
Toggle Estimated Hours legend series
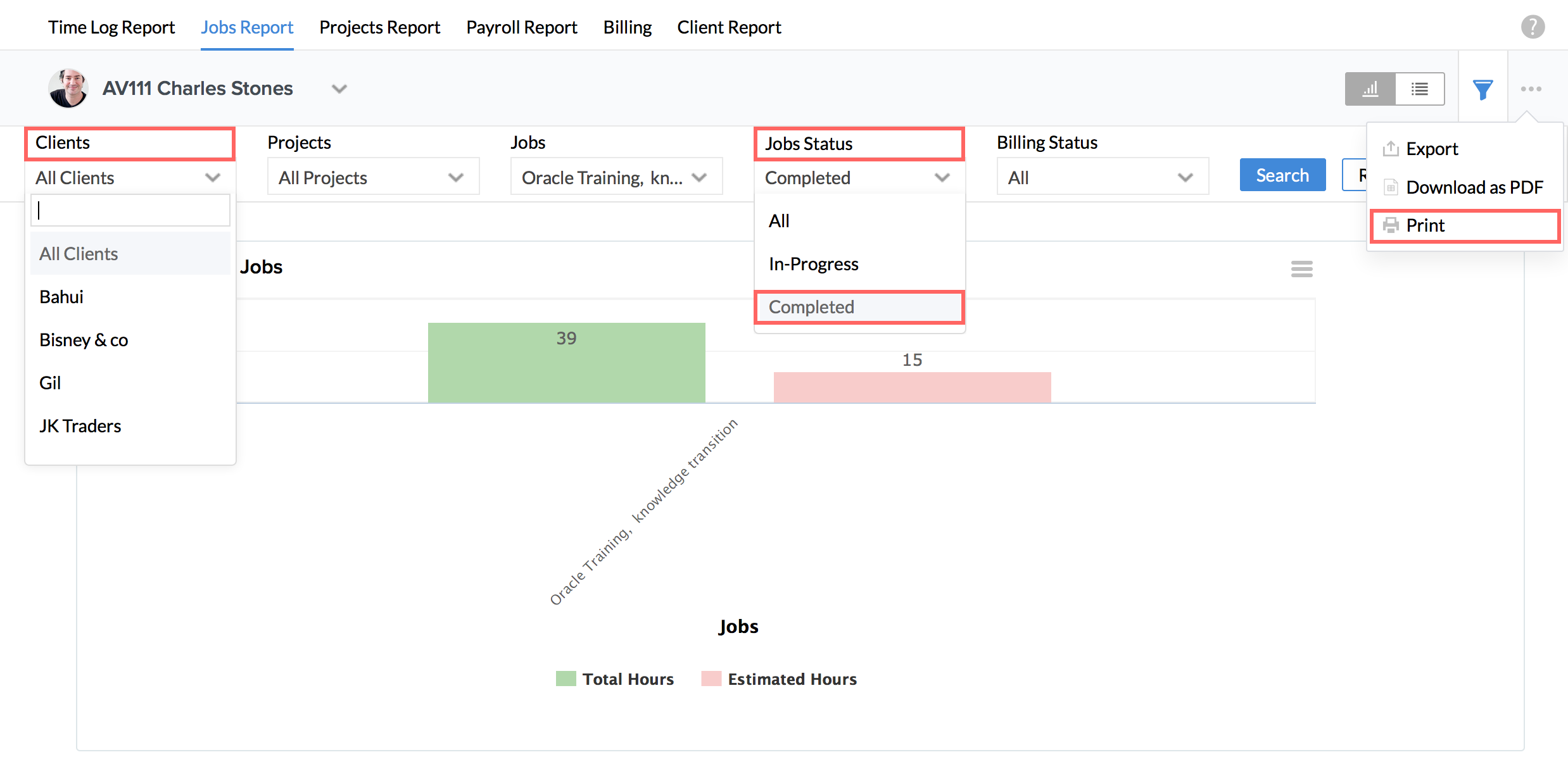792,679
